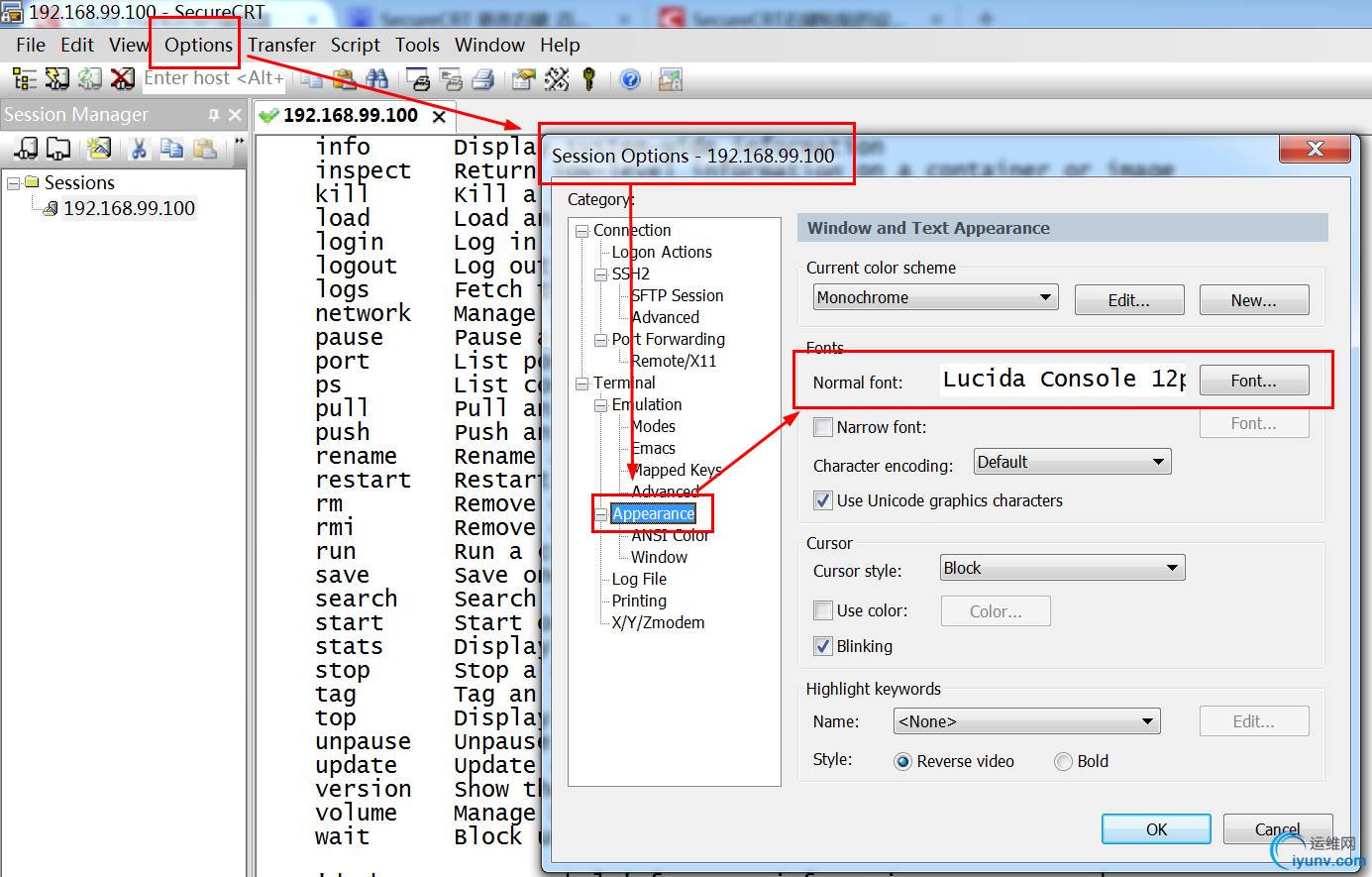Click the Print Screen toolbar icon

[418, 79]
